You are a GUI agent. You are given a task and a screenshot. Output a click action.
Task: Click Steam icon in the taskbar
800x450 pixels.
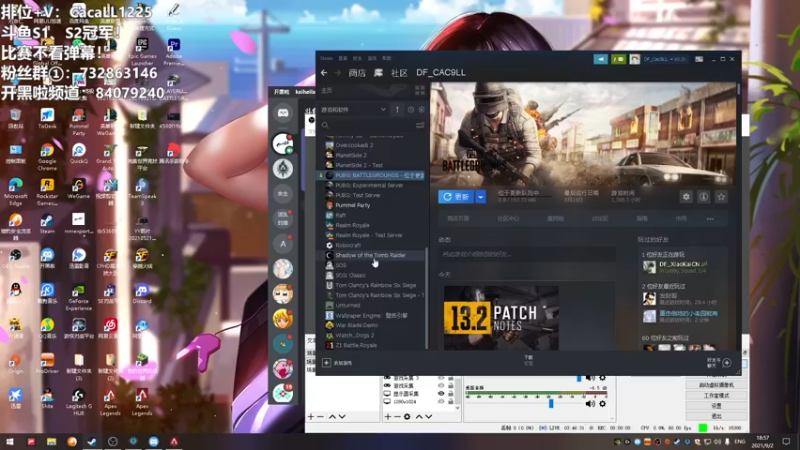92,441
